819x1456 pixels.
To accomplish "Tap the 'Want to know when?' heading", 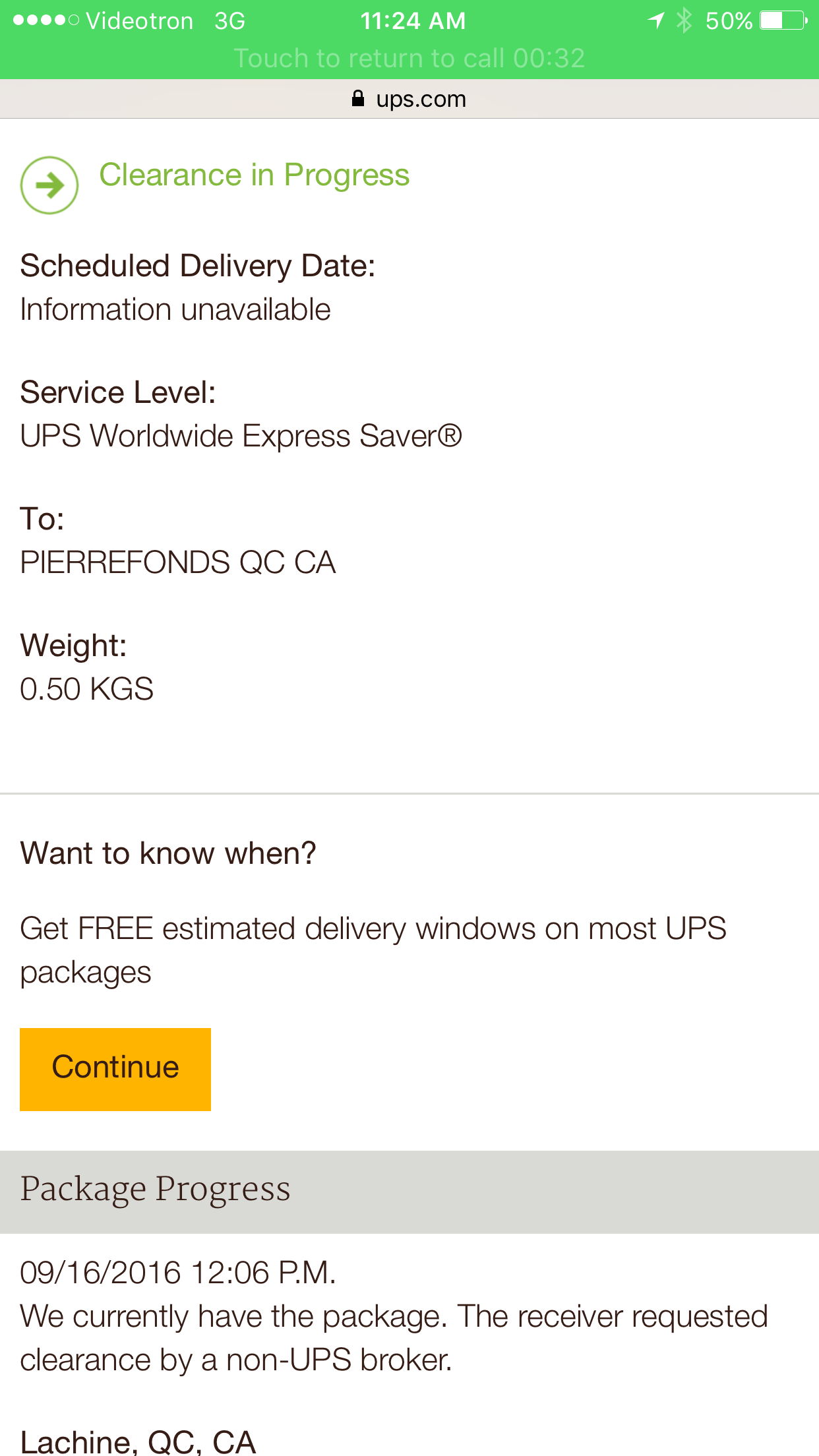I will pos(168,853).
